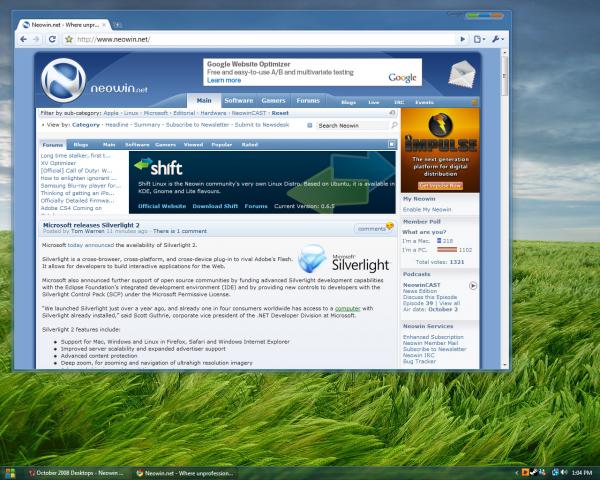Open 'XV Optimizer' forum thread
The image size is (600, 480).
pos(58,163)
